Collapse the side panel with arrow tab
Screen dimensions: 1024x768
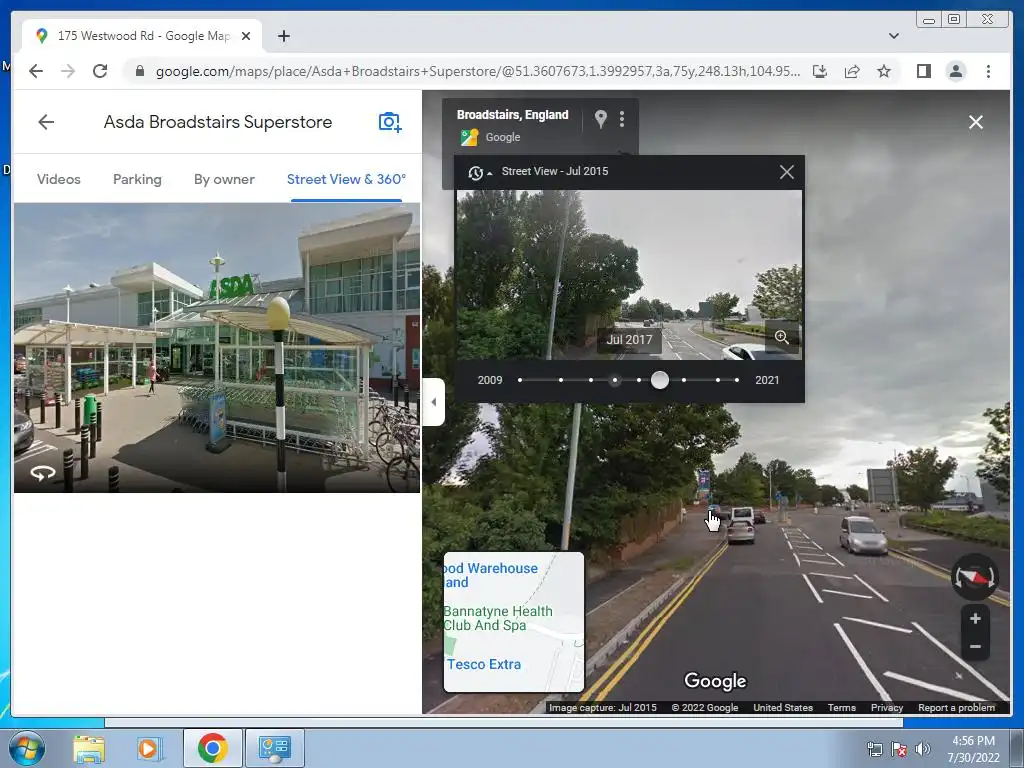click(x=434, y=402)
